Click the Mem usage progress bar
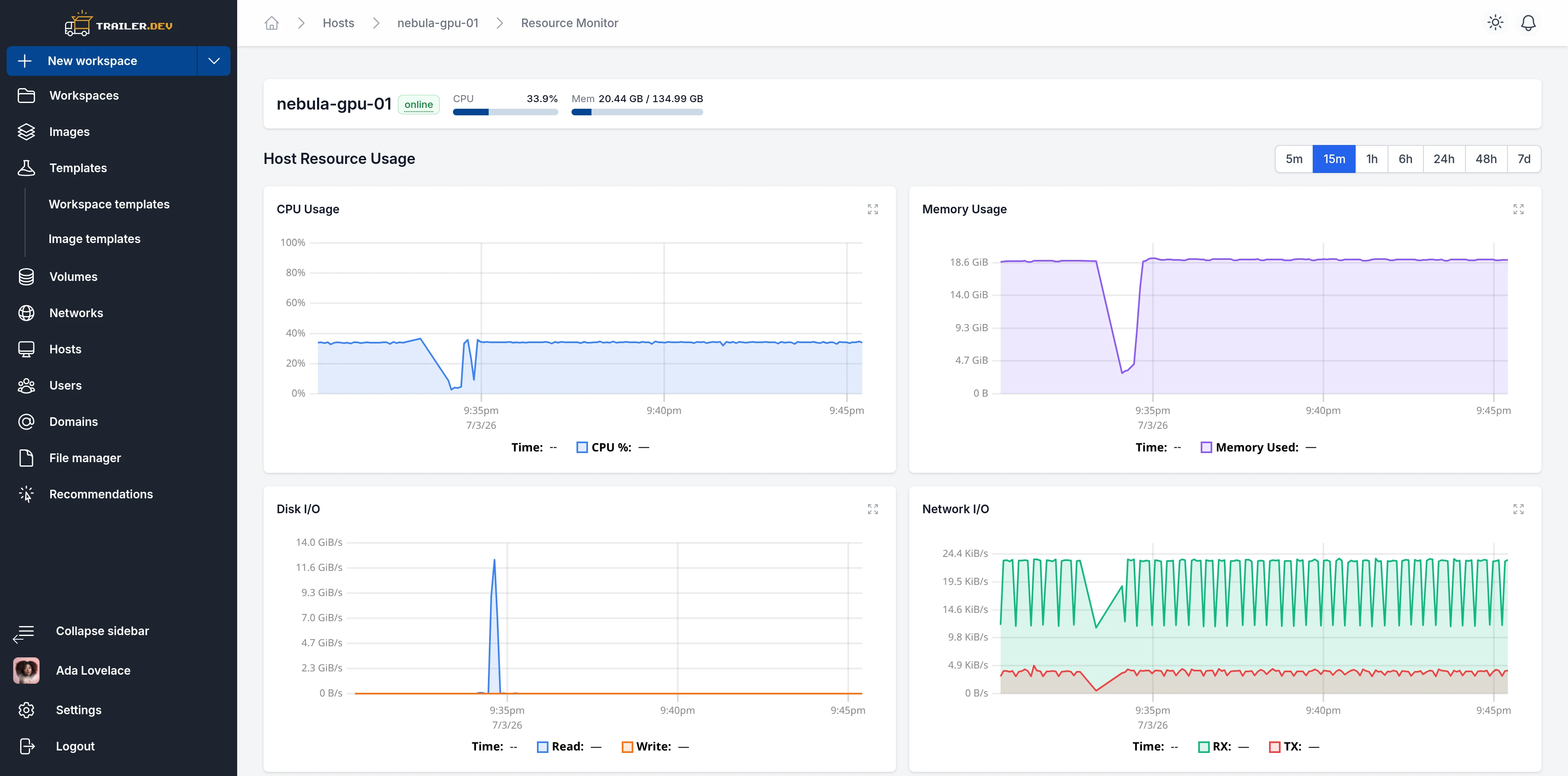Screen dimensions: 1568x776 pyautogui.click(x=637, y=112)
